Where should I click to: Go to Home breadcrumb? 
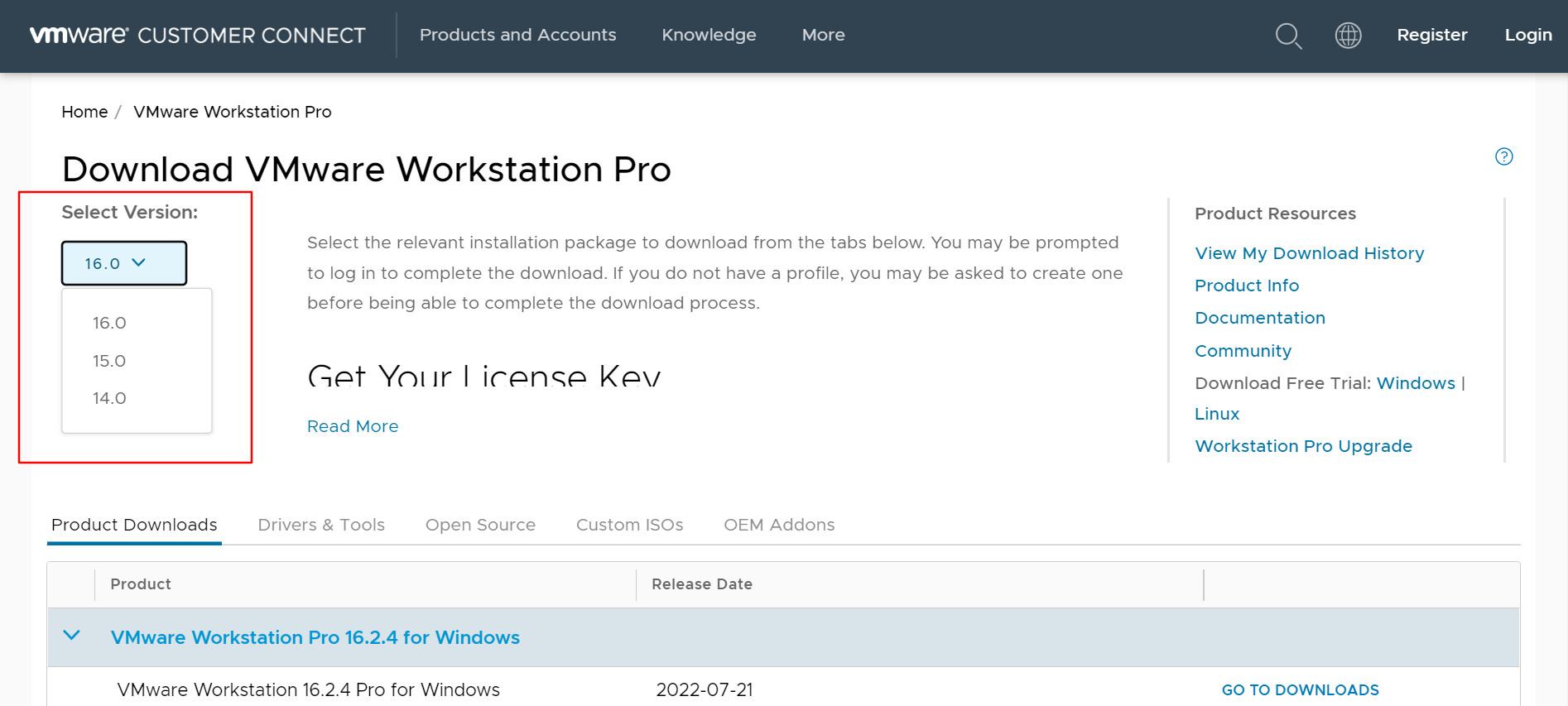[84, 112]
